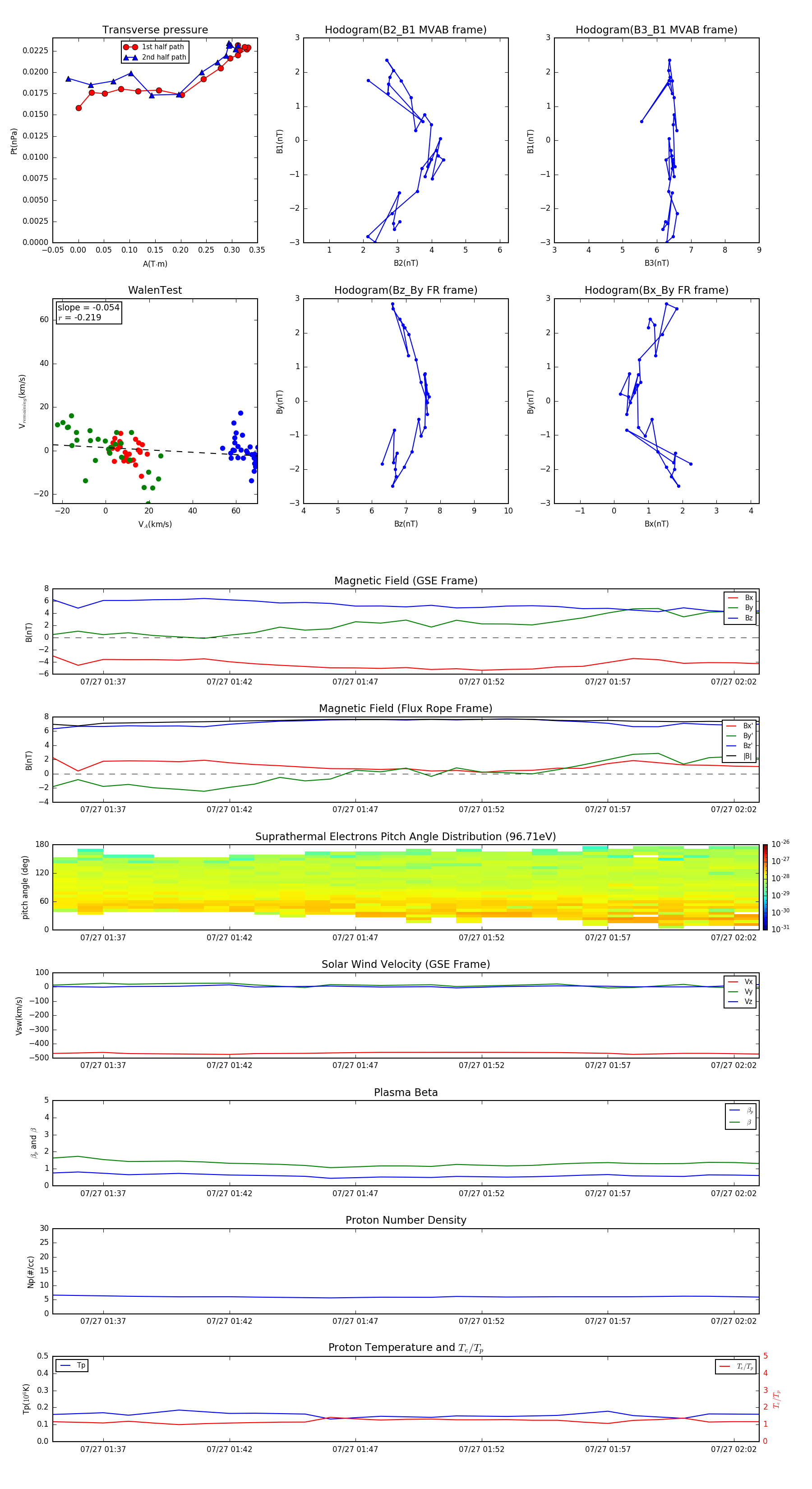Click the pitch angle color scale bar
This screenshot has height=1489, width=812.
pos(765,887)
